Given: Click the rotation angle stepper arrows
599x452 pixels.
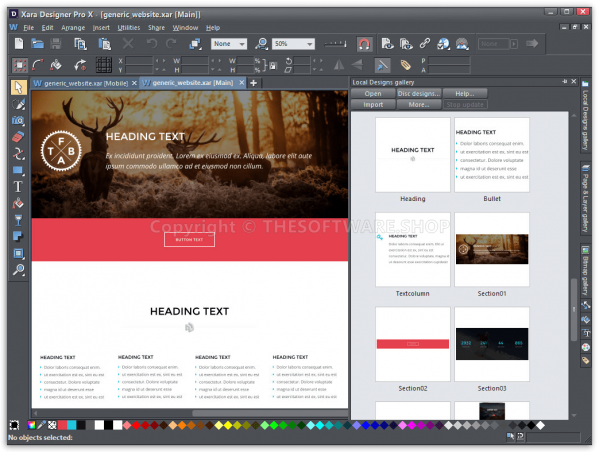Looking at the screenshot, I should tap(317, 60).
